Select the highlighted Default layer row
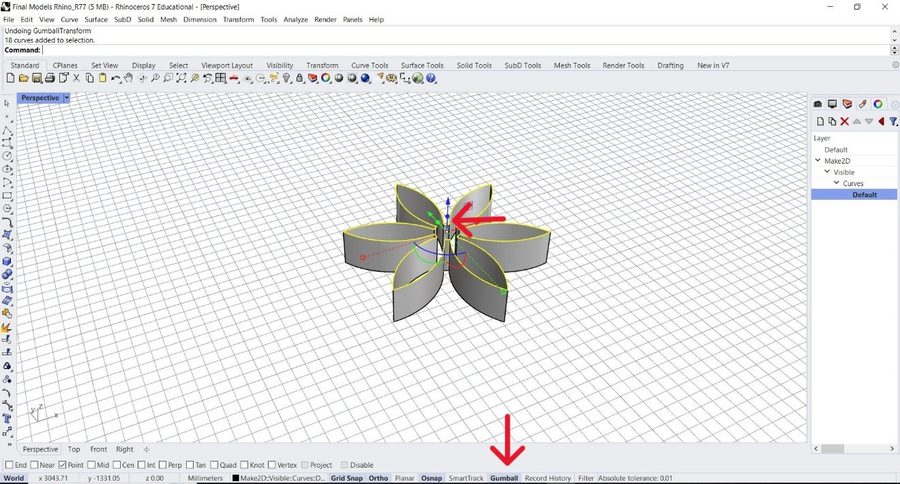900x484 pixels. (854, 195)
